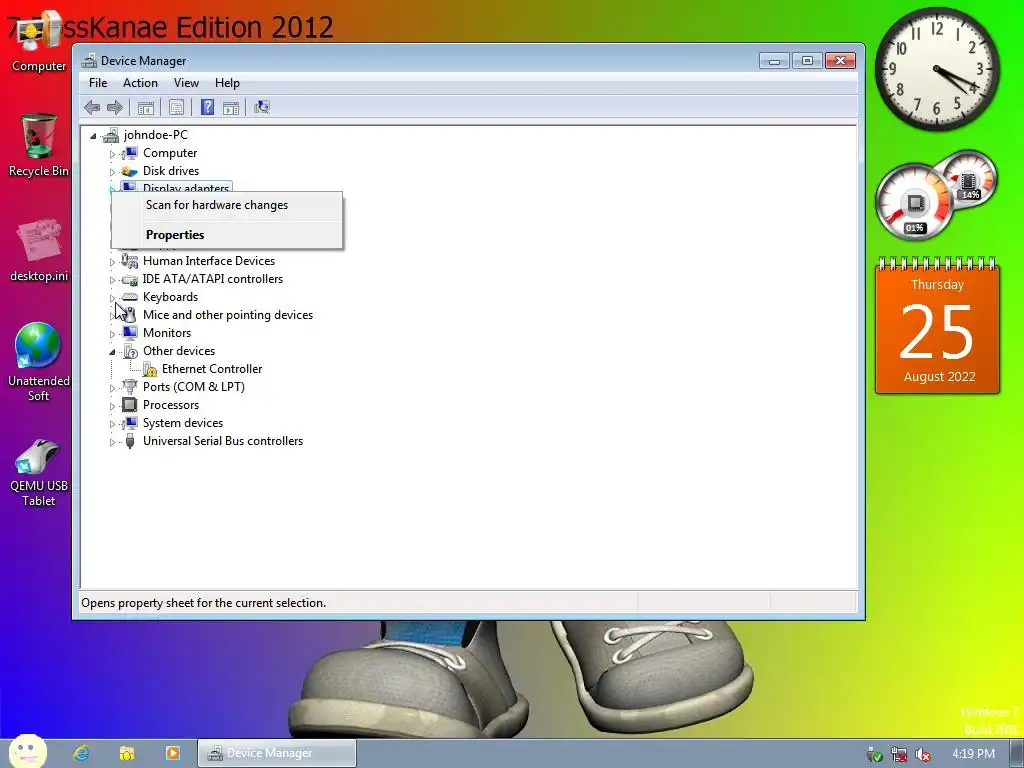Screen dimensions: 1024x768
Task: Click Scan for hardware changes toolbar icon
Action: coord(262,107)
